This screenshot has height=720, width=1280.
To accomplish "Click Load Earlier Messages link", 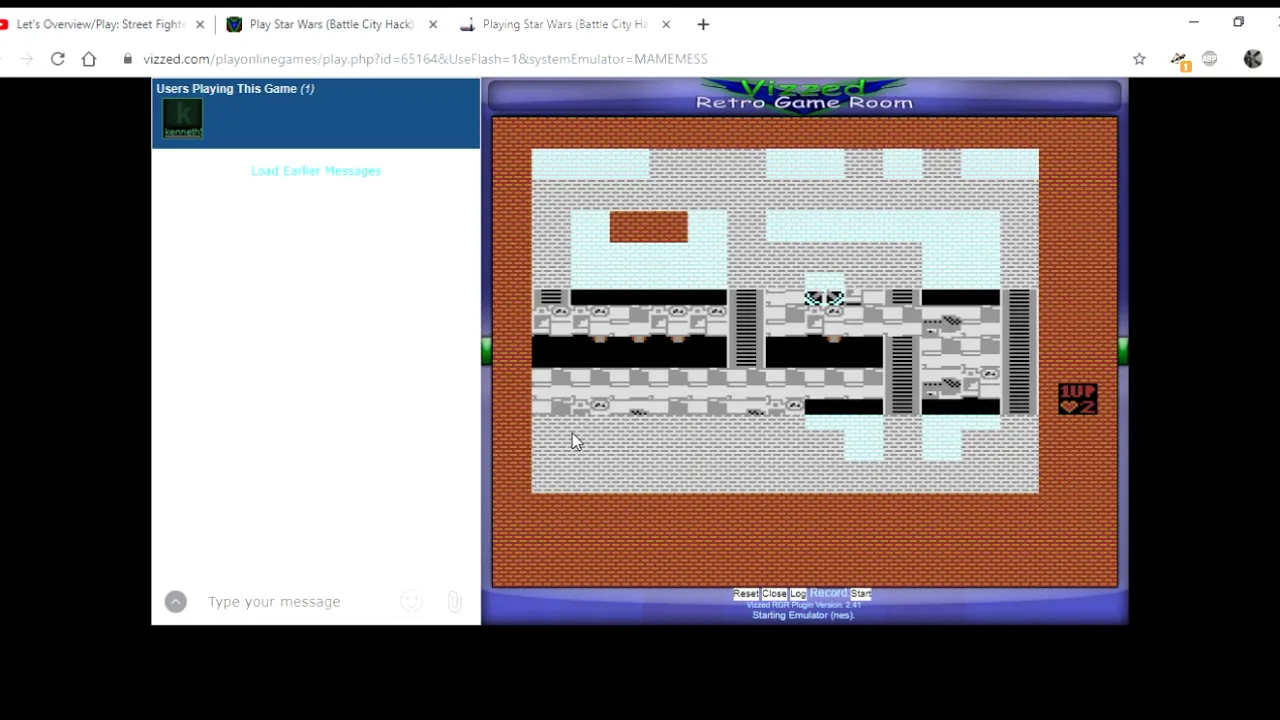I will tap(316, 171).
